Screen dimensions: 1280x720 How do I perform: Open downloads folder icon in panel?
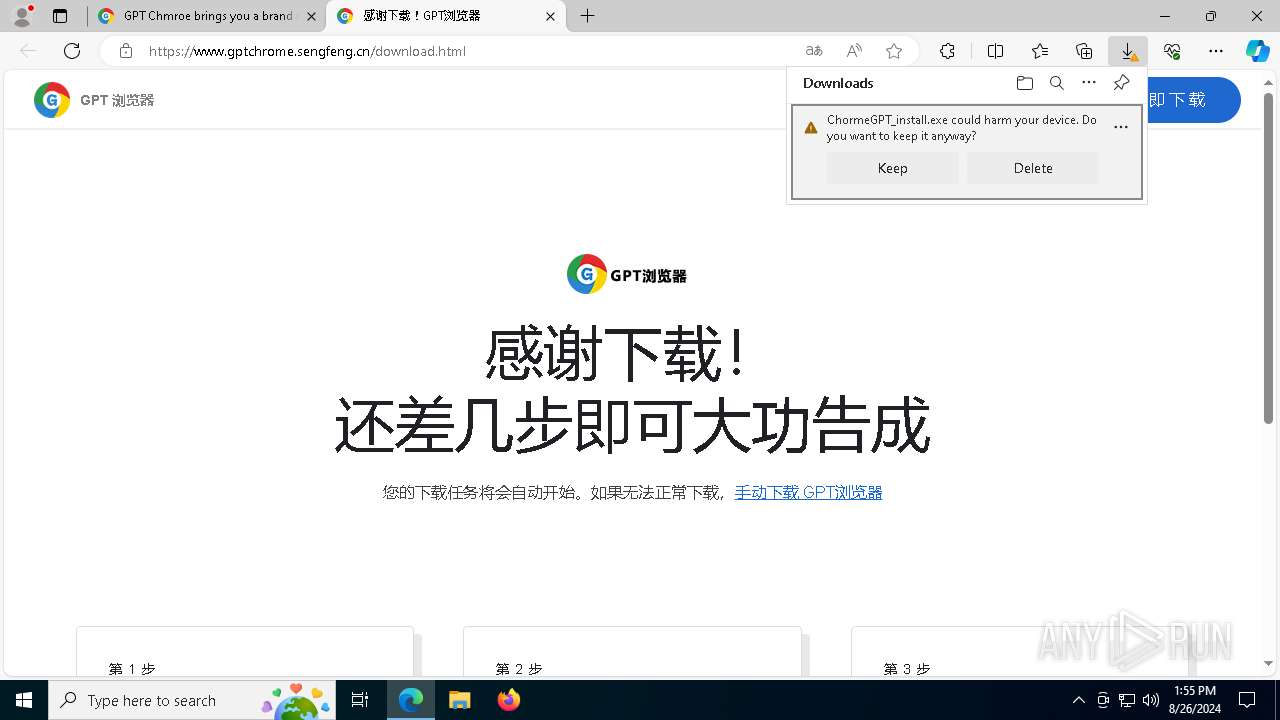click(x=1025, y=83)
